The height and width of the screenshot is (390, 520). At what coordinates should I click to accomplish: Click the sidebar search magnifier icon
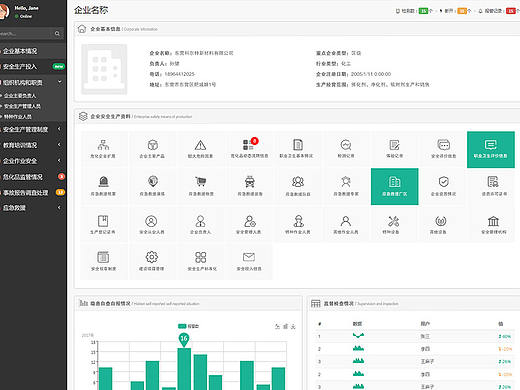(x=57, y=34)
